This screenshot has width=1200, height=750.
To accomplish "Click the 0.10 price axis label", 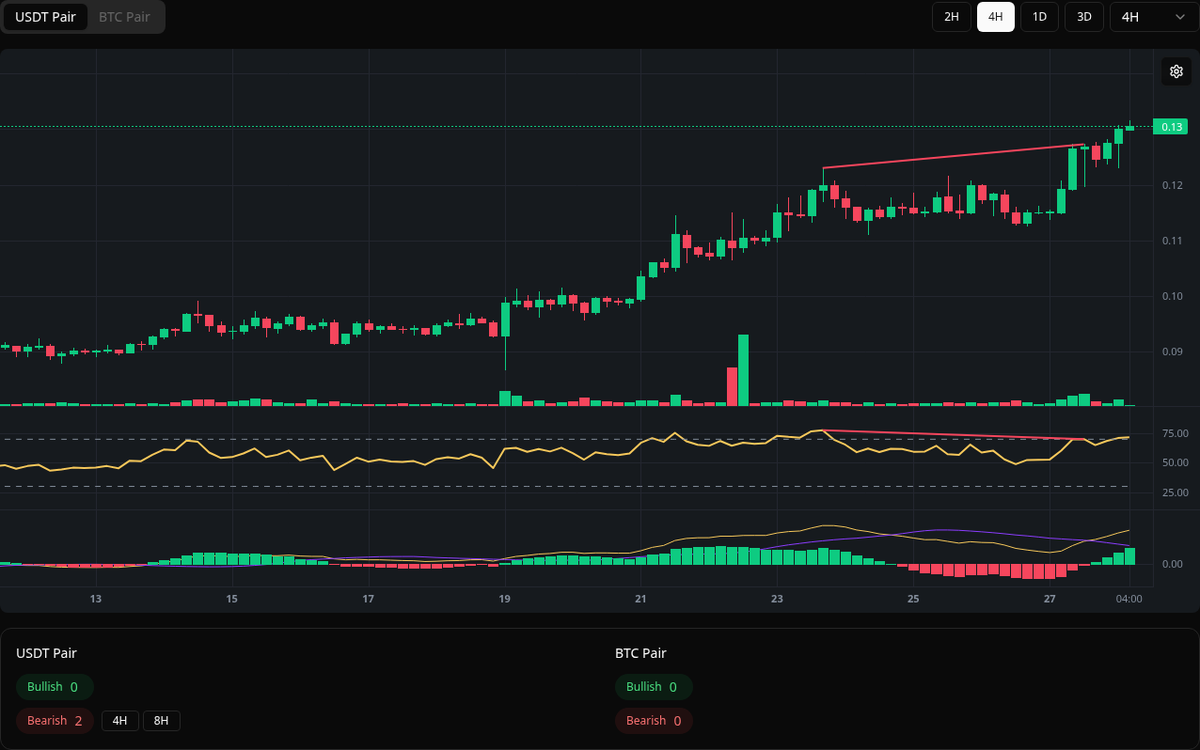I will tap(1174, 296).
